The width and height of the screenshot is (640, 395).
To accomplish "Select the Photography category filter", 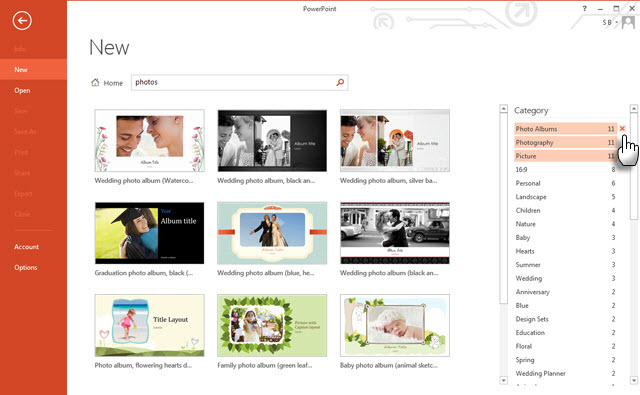I will point(565,142).
